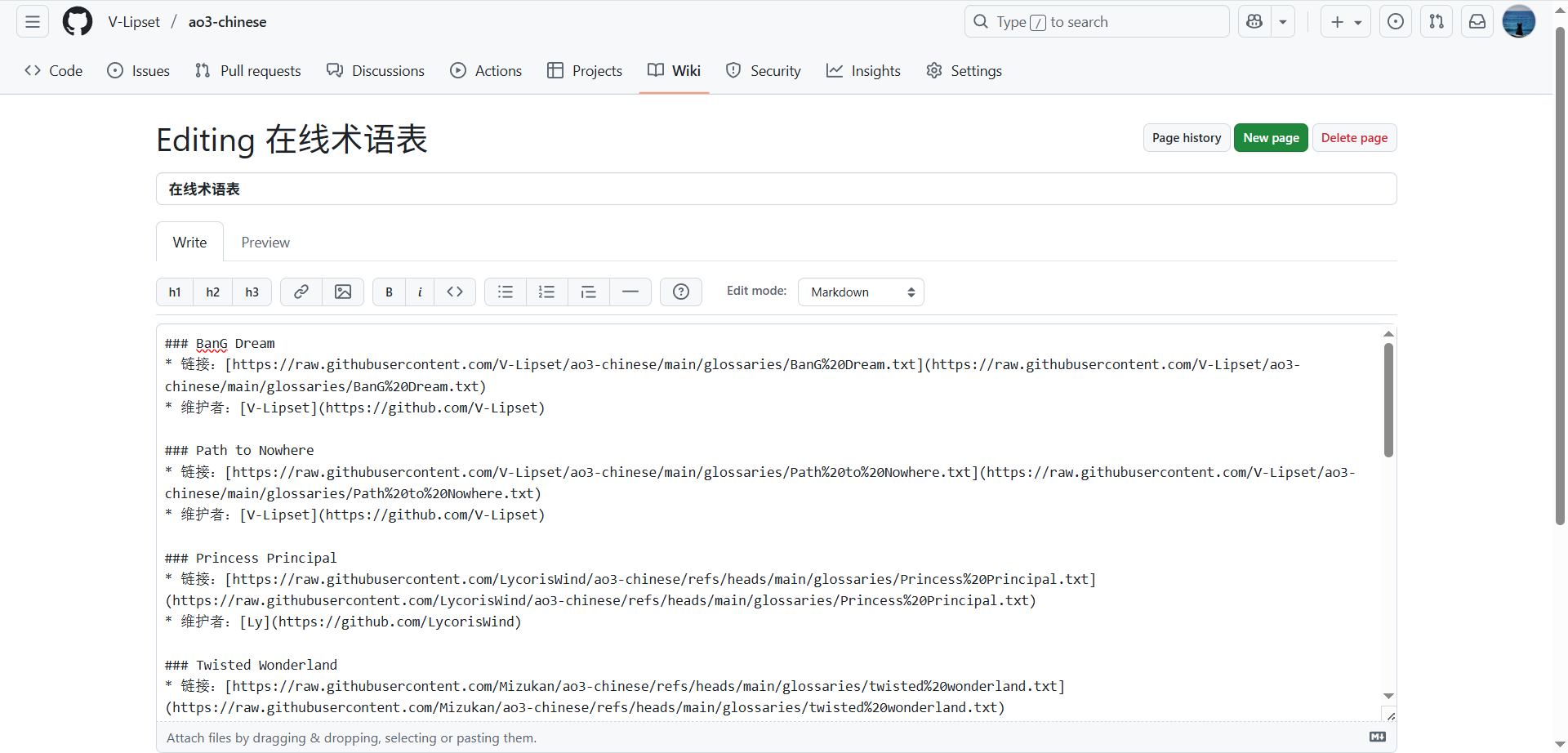Insert code snippet using code icon
Image resolution: width=1568 pixels, height=753 pixels.
pyautogui.click(x=455, y=292)
